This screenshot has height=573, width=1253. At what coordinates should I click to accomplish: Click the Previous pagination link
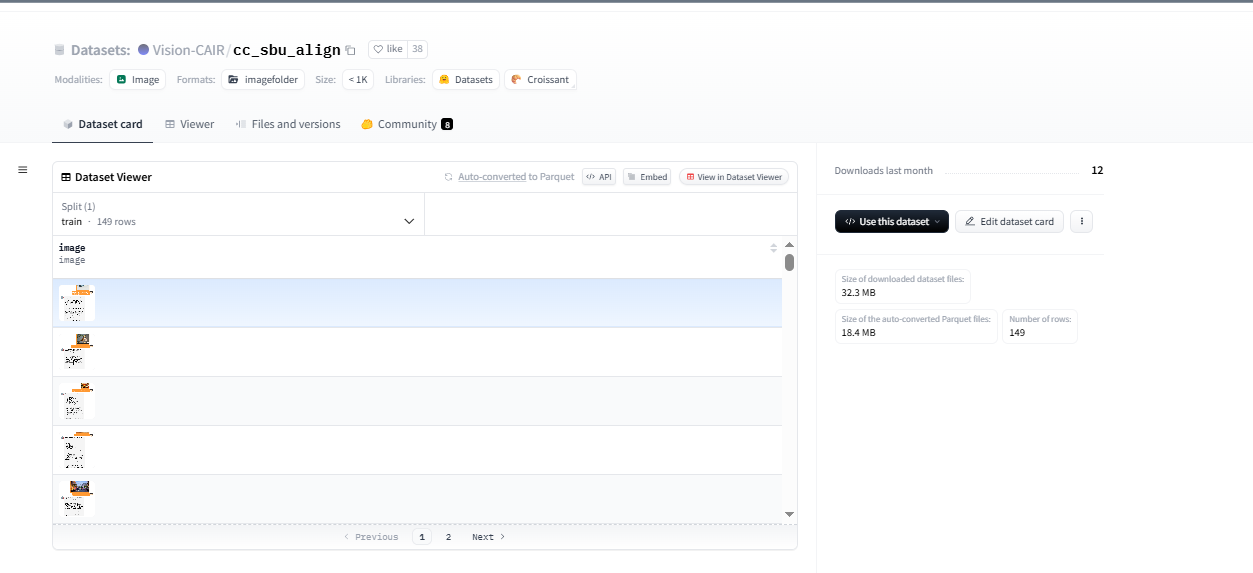(x=371, y=537)
